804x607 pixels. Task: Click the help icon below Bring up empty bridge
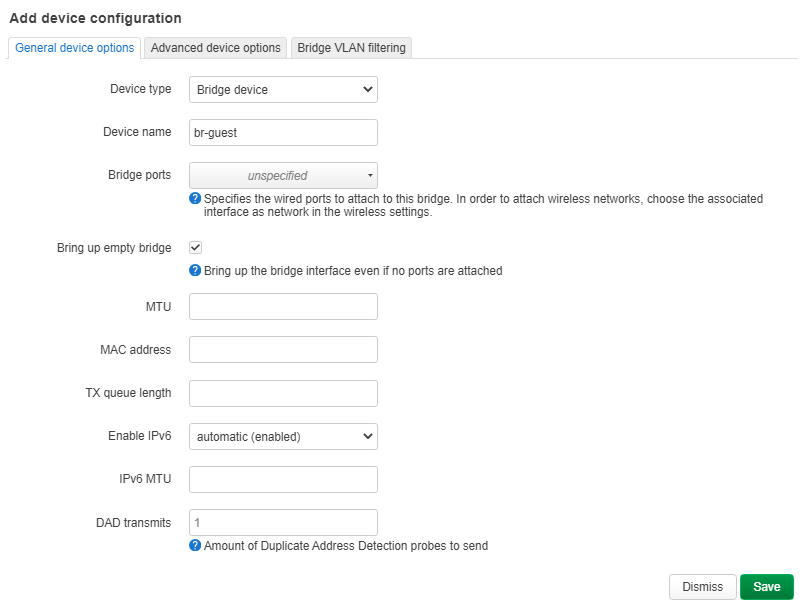click(x=195, y=271)
